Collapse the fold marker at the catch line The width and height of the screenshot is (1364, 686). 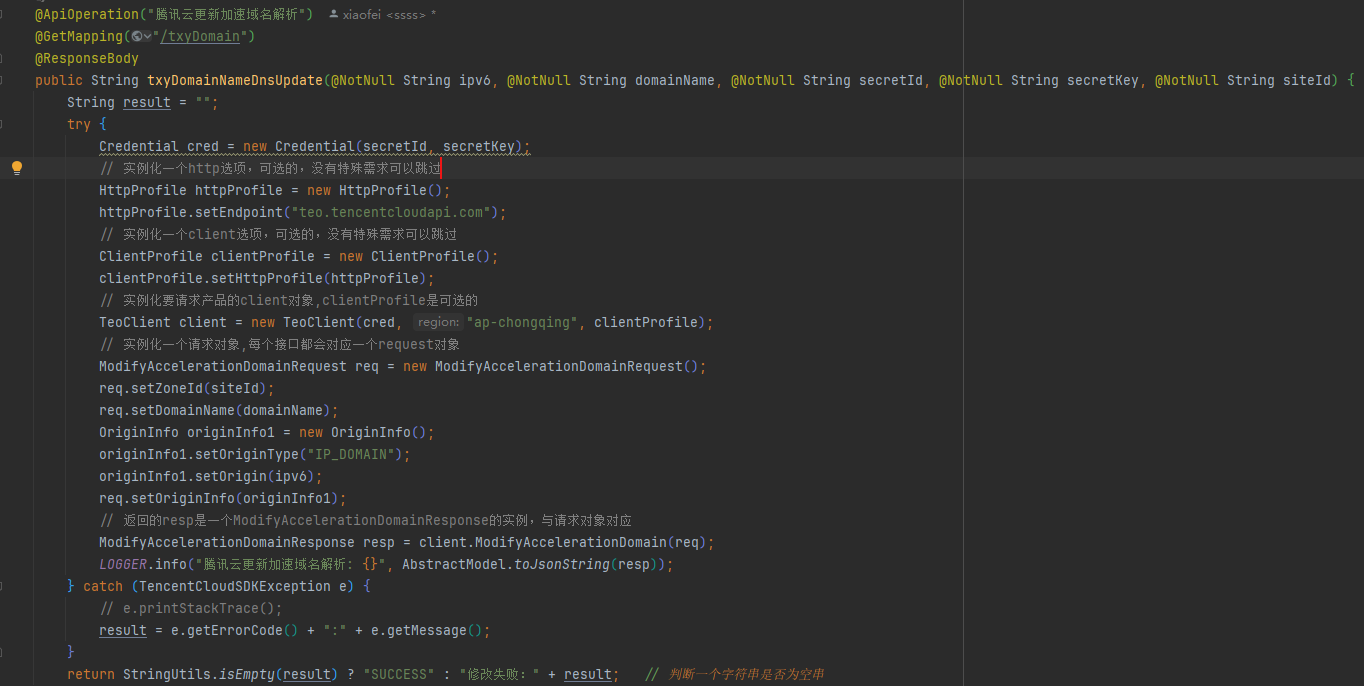coord(3,586)
